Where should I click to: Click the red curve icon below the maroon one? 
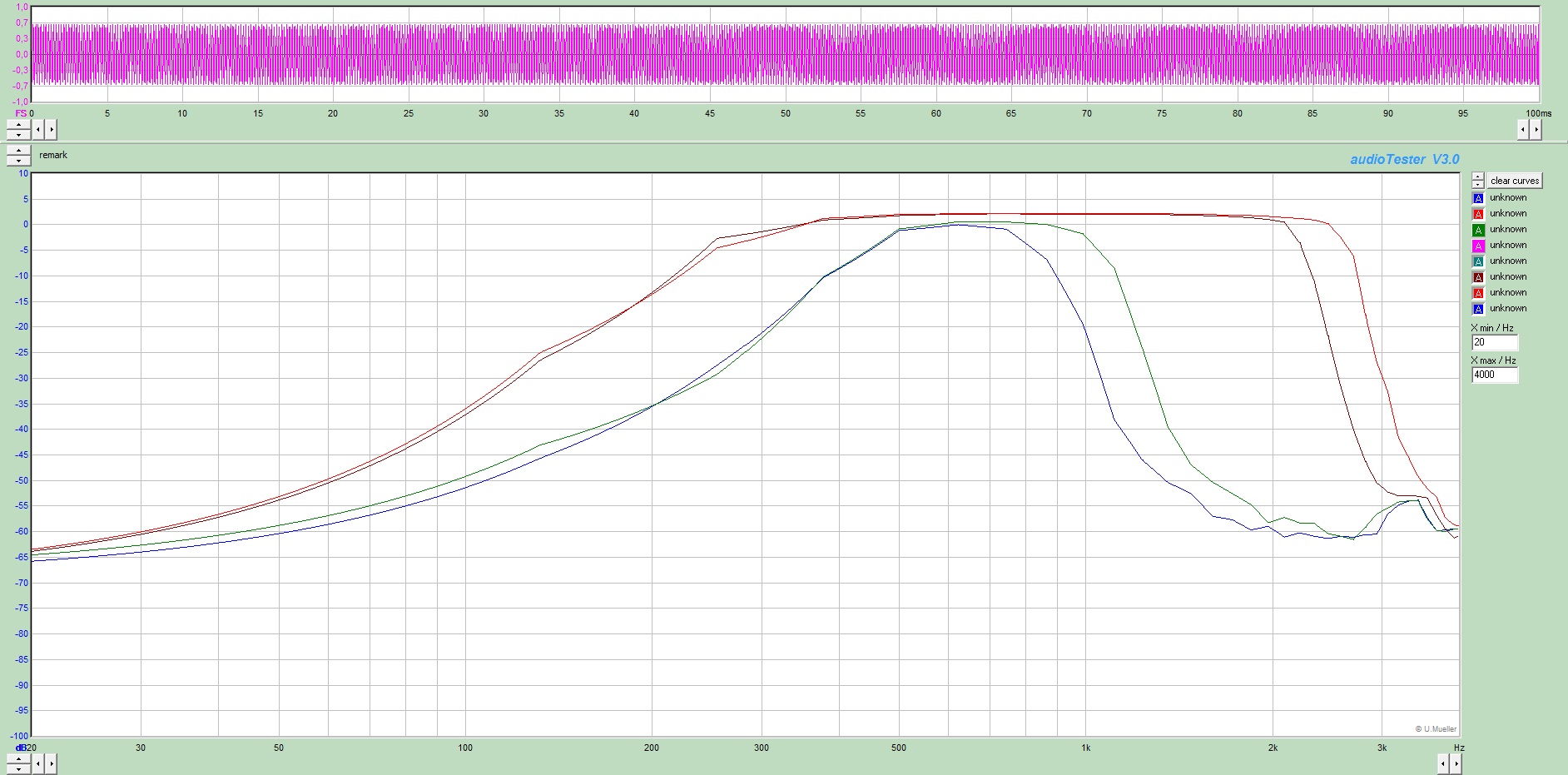pyautogui.click(x=1478, y=293)
